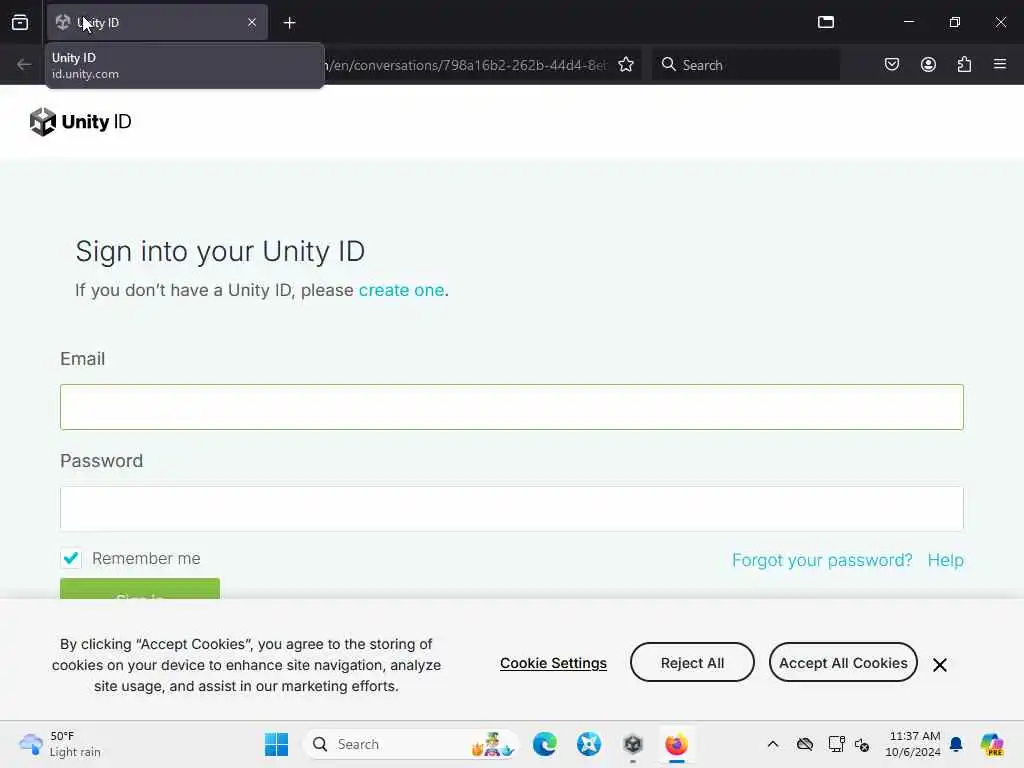Follow the 'create one' link
Image resolution: width=1024 pixels, height=768 pixels.
click(x=401, y=290)
